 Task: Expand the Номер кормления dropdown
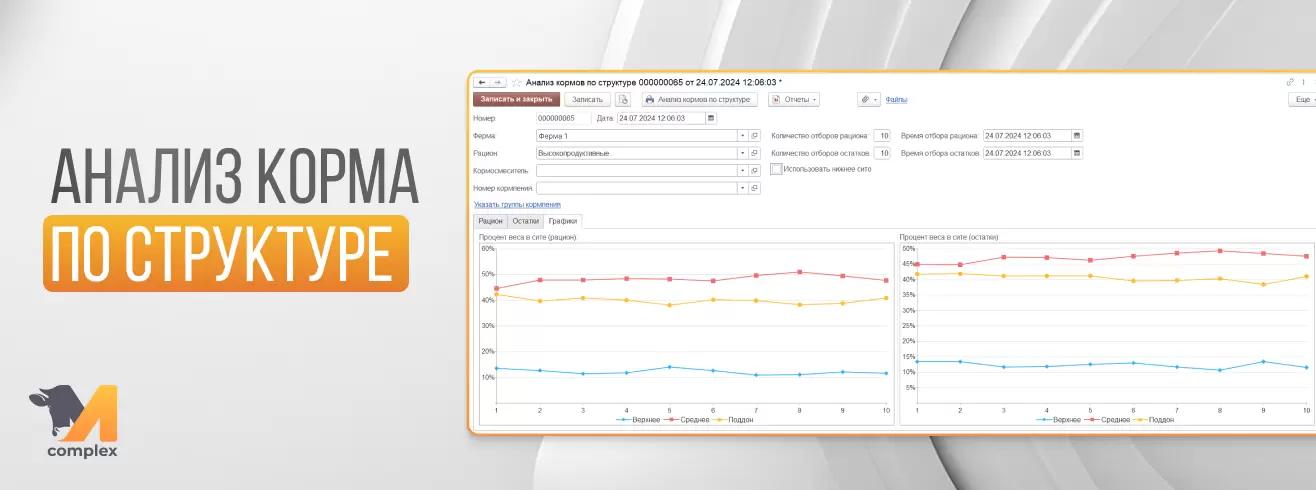click(x=743, y=188)
